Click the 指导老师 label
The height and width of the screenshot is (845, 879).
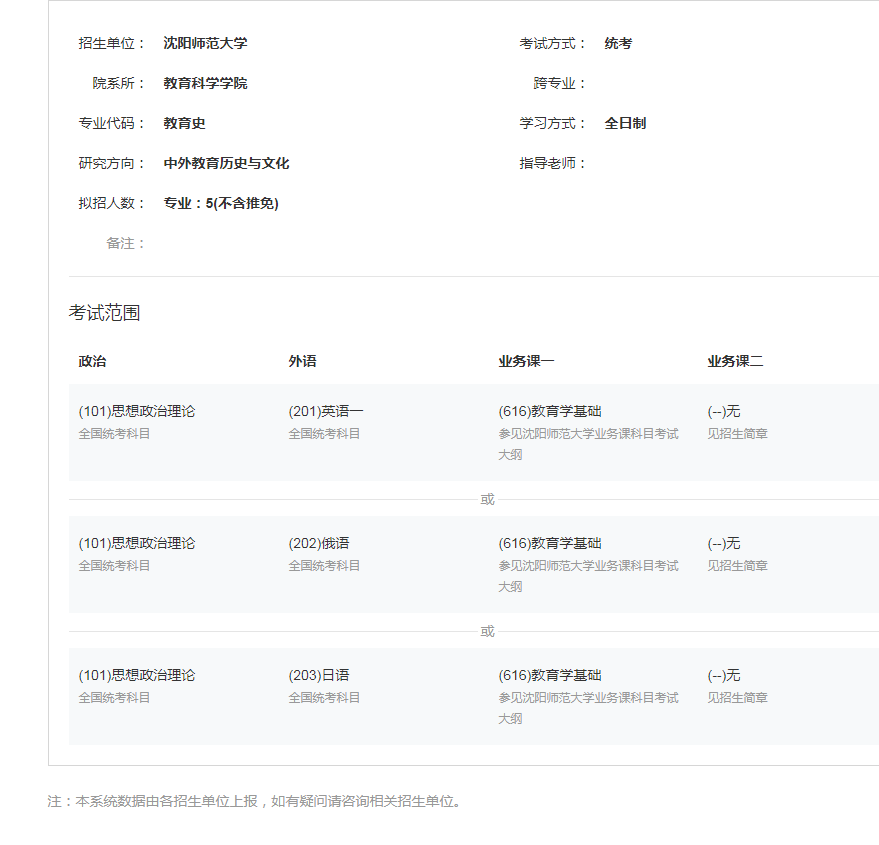pos(552,163)
